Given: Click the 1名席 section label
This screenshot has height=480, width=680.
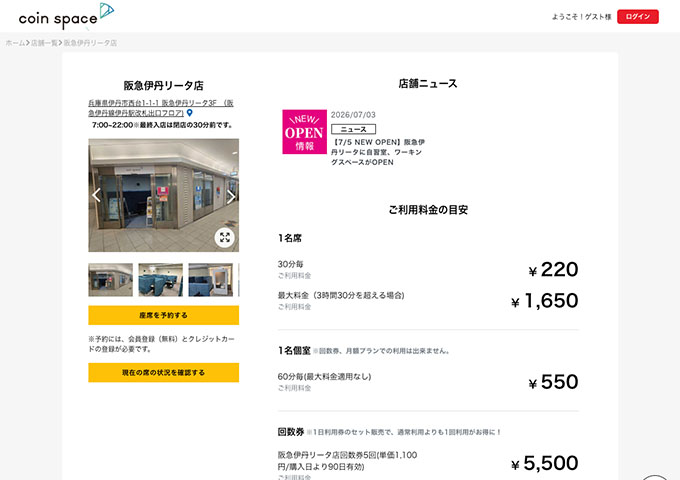Looking at the screenshot, I should pos(290,238).
